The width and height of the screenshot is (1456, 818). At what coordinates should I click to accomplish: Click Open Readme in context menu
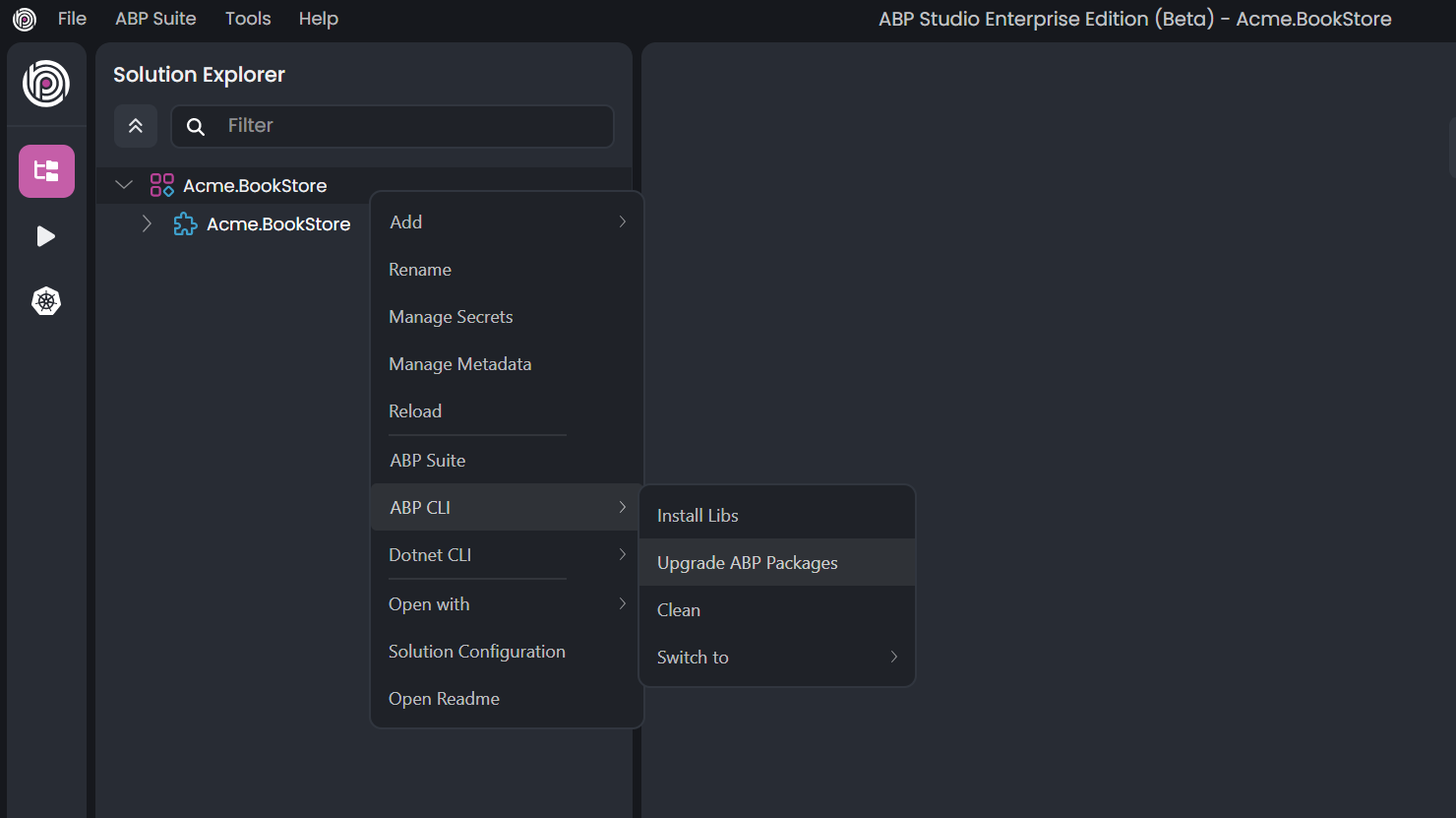507,698
